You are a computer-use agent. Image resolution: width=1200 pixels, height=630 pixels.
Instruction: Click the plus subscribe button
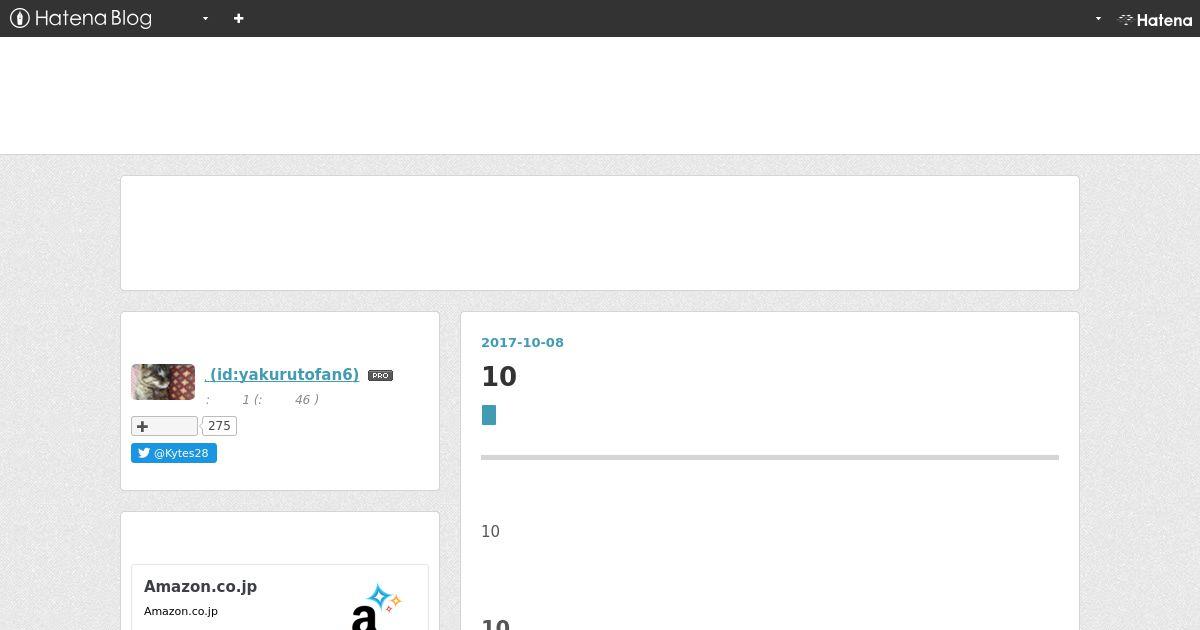164,426
